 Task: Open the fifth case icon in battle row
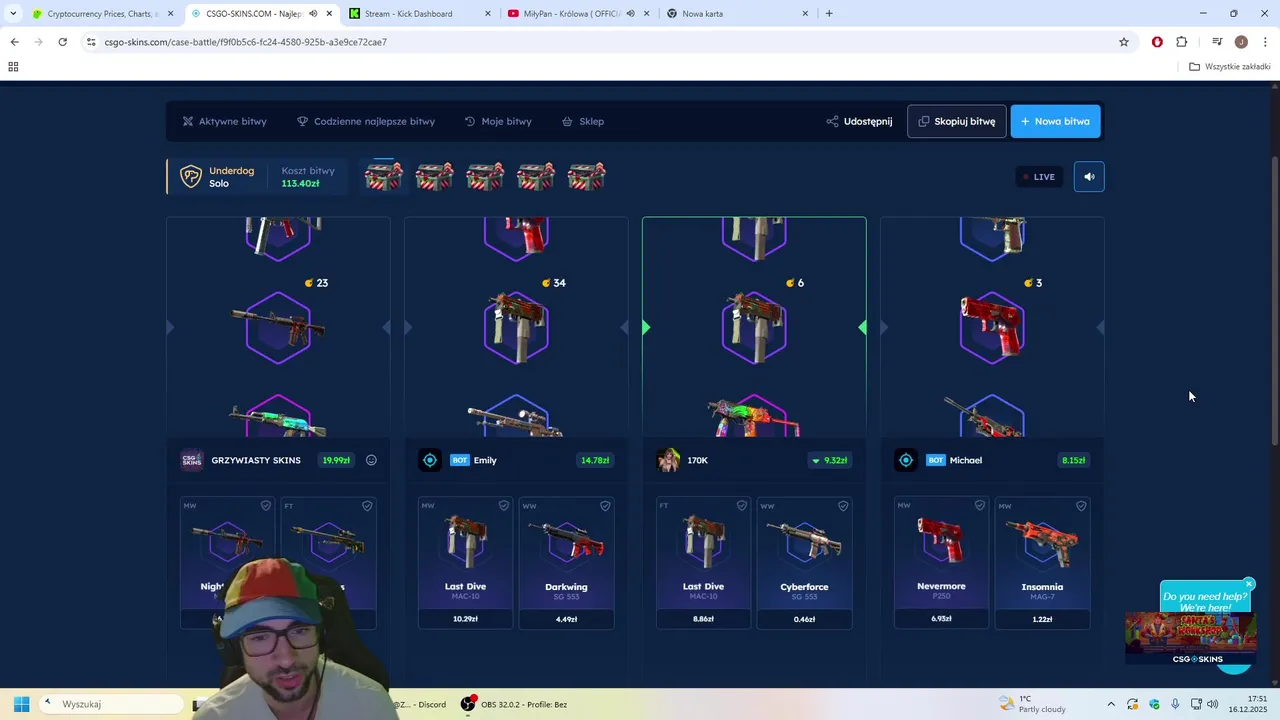[587, 176]
